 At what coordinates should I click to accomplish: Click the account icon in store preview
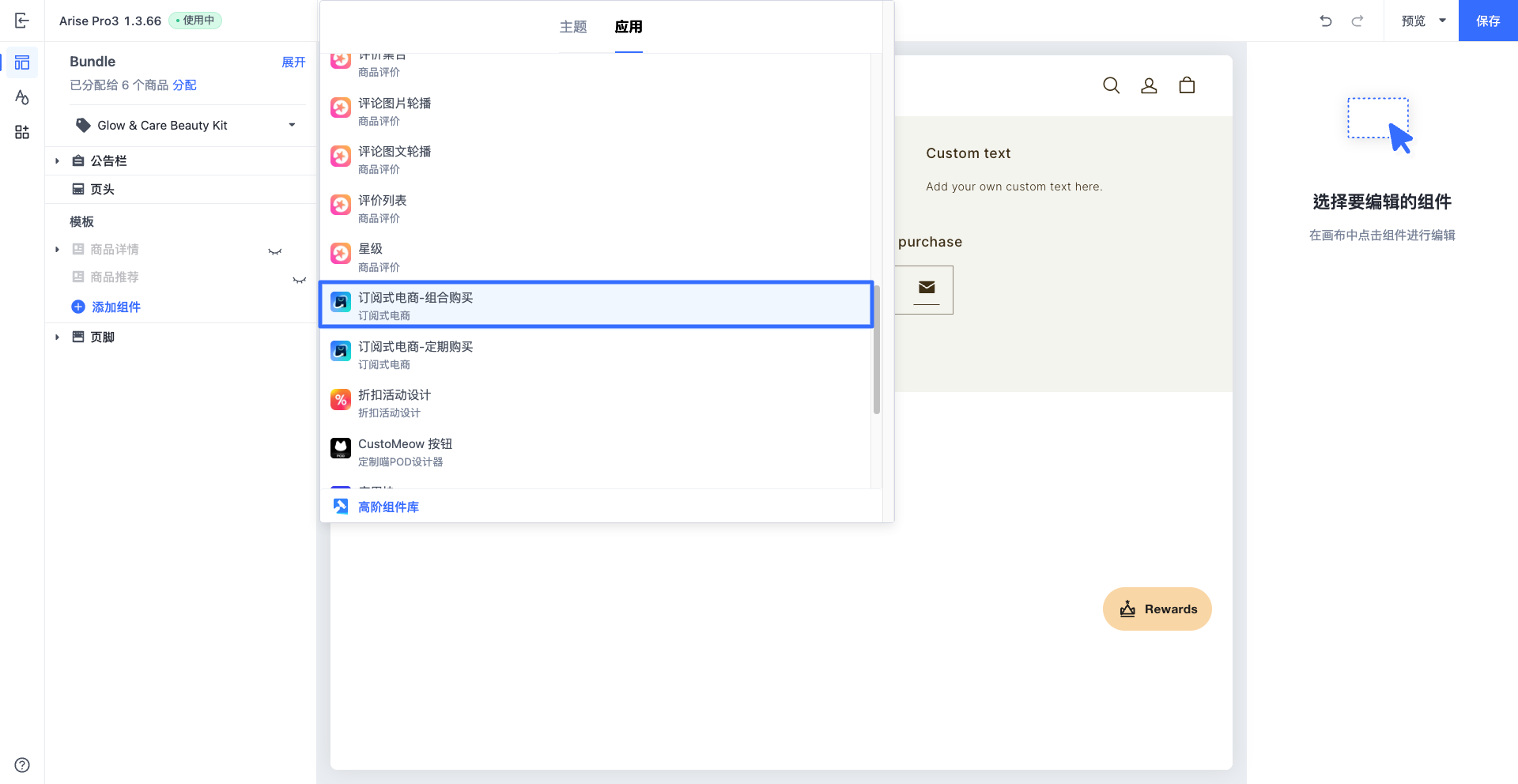pos(1150,85)
